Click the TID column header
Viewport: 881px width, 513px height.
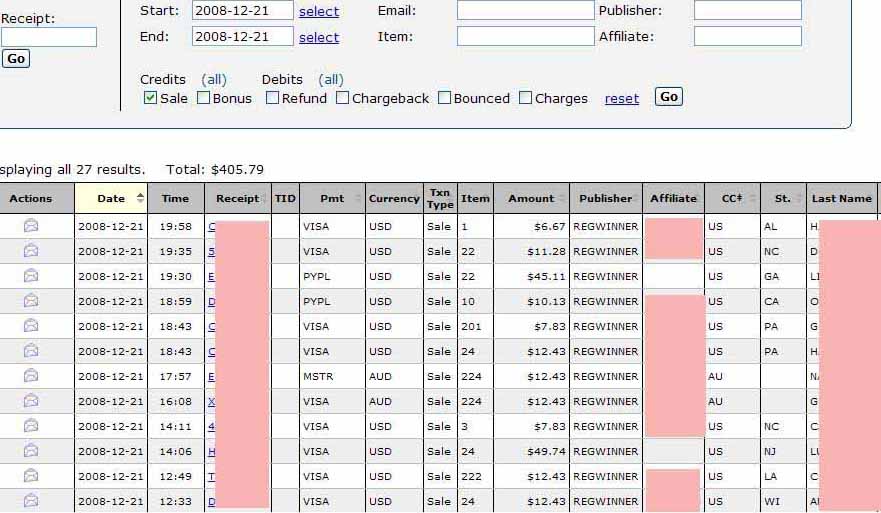285,198
